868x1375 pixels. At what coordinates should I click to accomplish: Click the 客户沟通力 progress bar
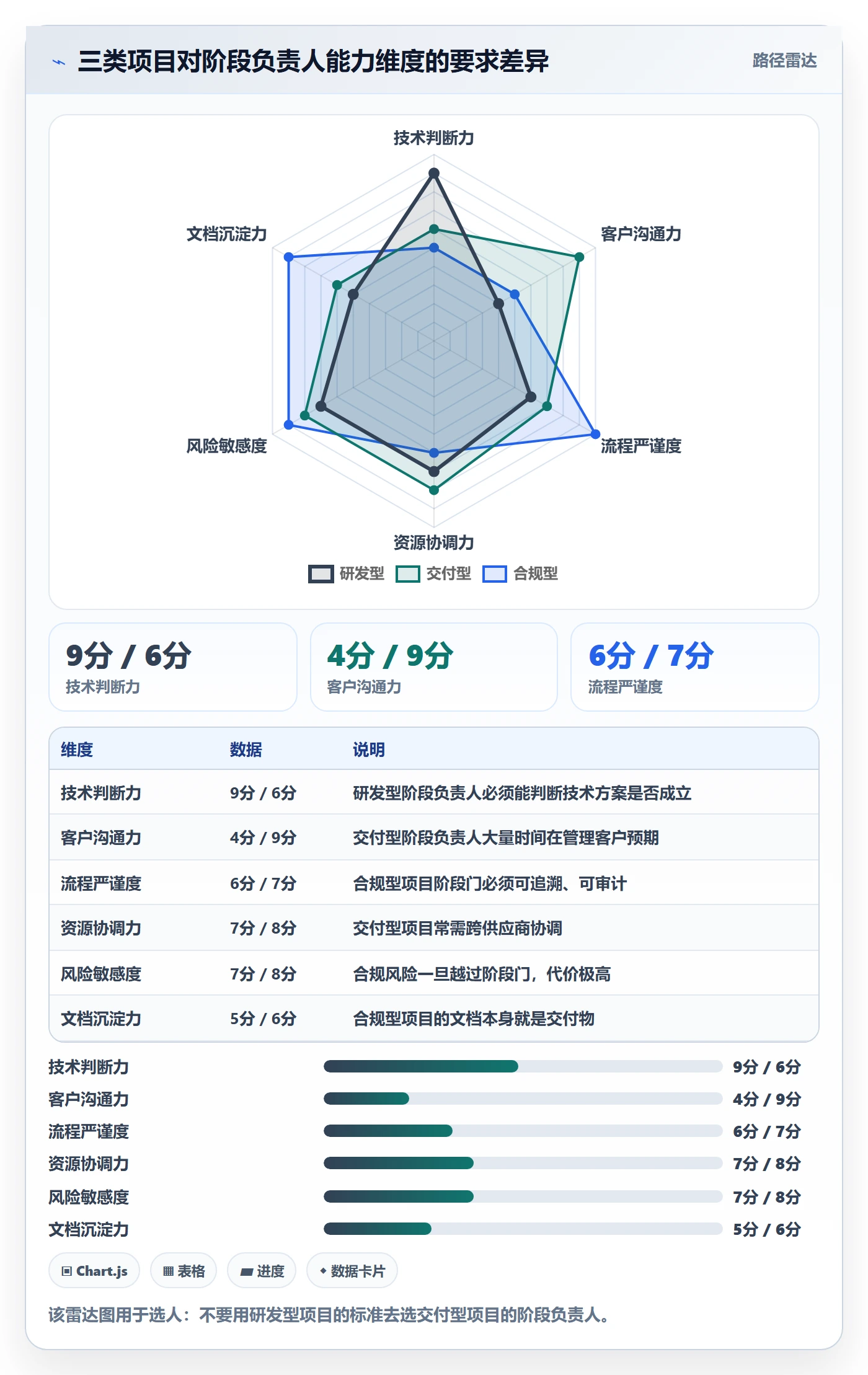tap(523, 1099)
